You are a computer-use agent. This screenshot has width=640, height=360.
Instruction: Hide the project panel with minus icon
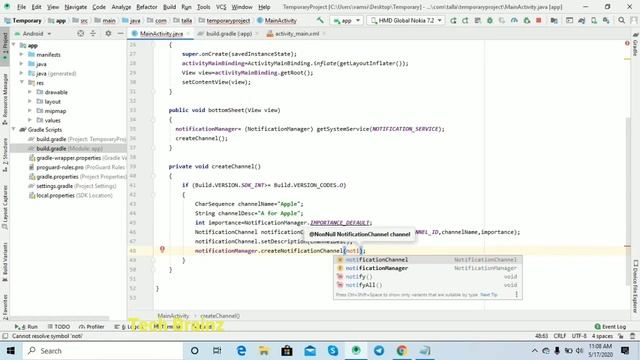point(120,34)
